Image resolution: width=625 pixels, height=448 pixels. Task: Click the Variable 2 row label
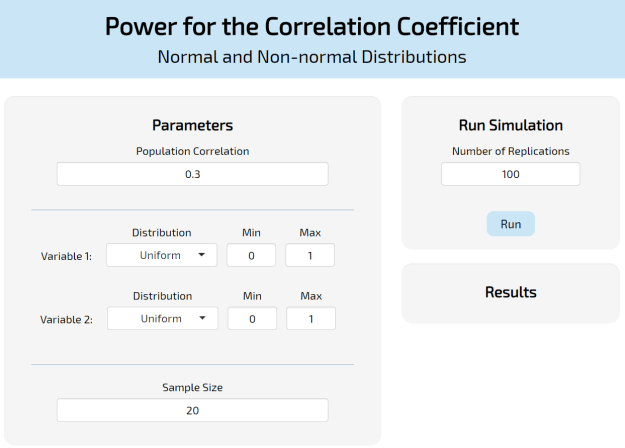tap(66, 320)
